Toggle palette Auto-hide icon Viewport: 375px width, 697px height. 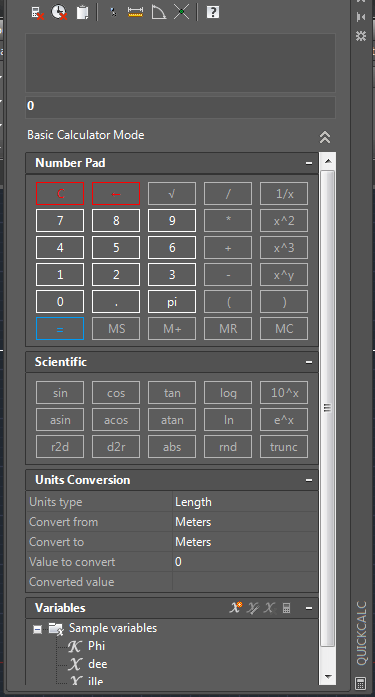(361, 17)
